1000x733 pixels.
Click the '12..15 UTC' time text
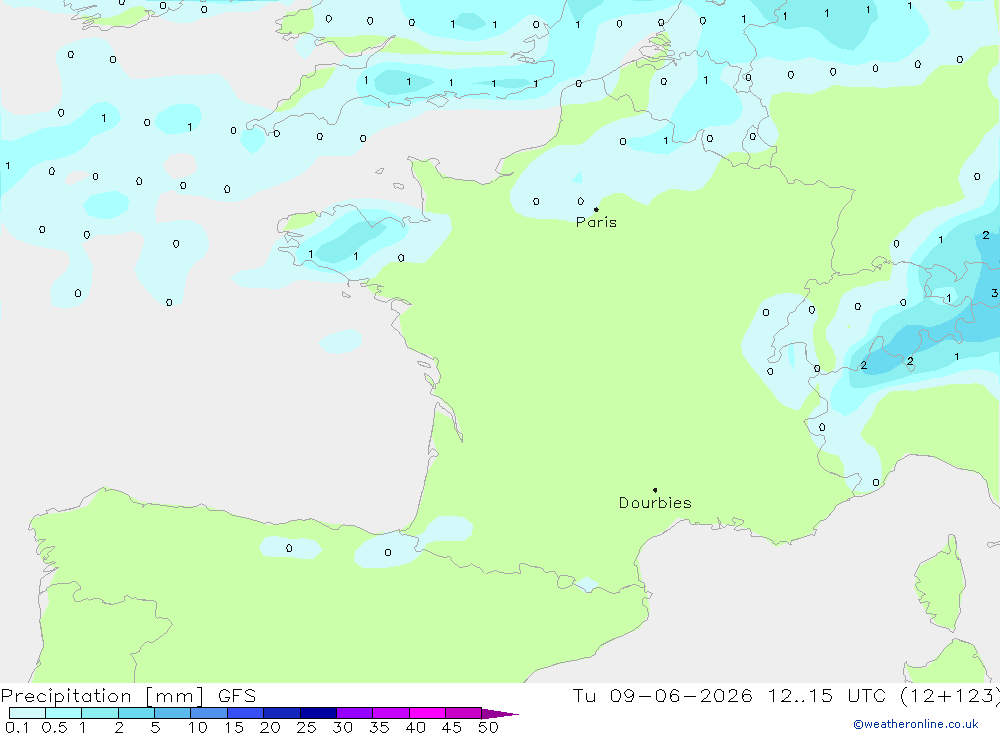click(827, 696)
